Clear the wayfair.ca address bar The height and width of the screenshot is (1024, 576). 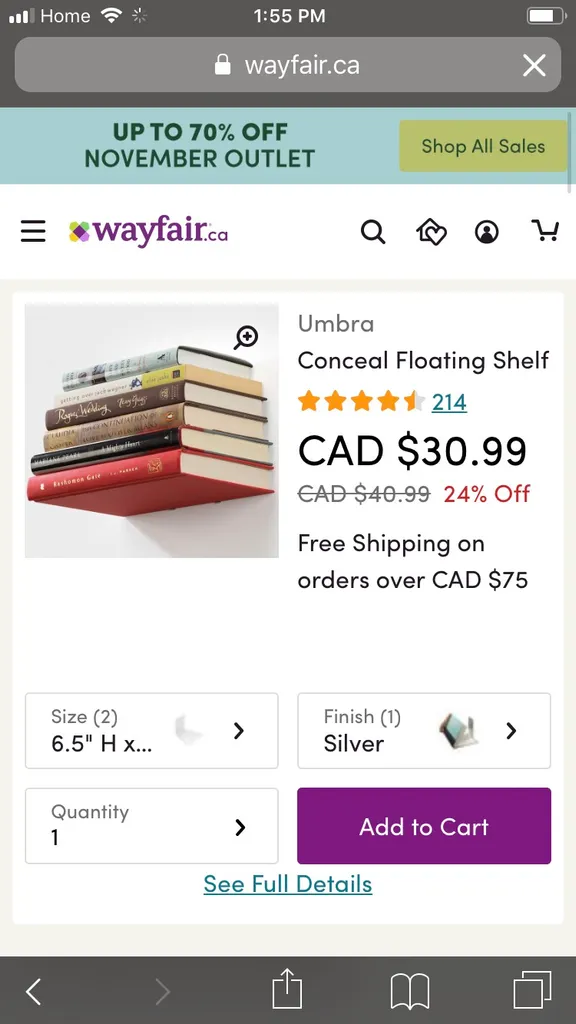coord(534,65)
